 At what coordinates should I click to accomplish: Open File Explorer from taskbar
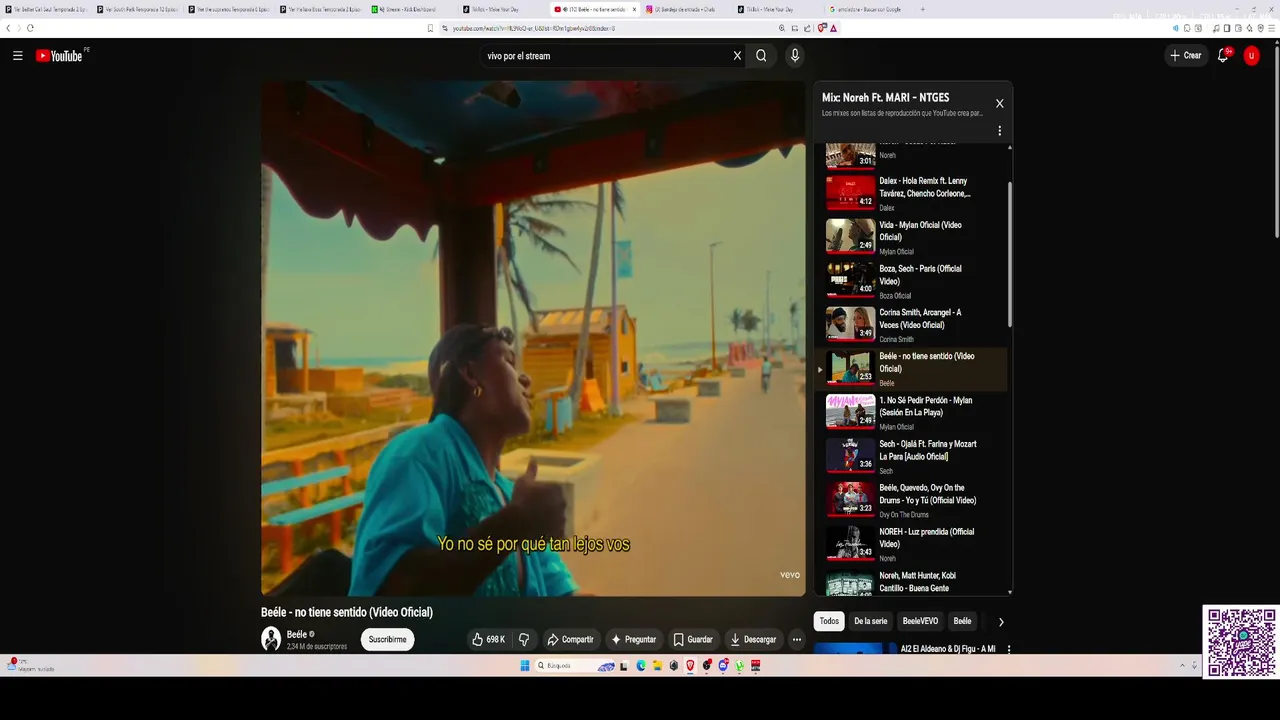point(657,666)
